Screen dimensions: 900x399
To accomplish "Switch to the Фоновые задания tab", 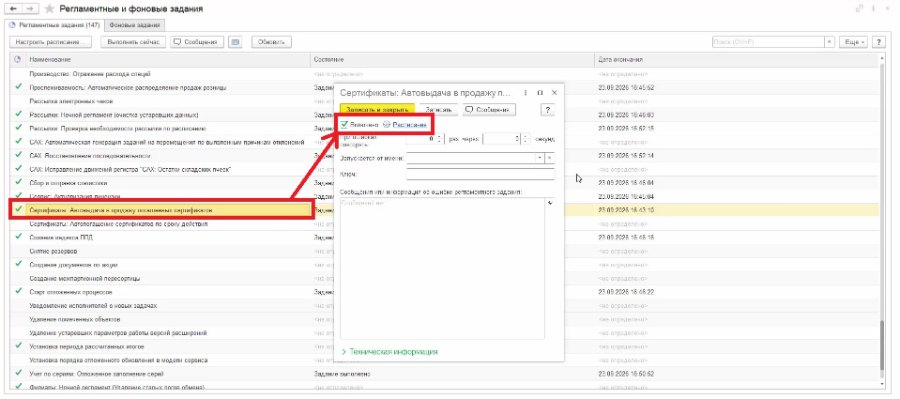I will click(135, 25).
